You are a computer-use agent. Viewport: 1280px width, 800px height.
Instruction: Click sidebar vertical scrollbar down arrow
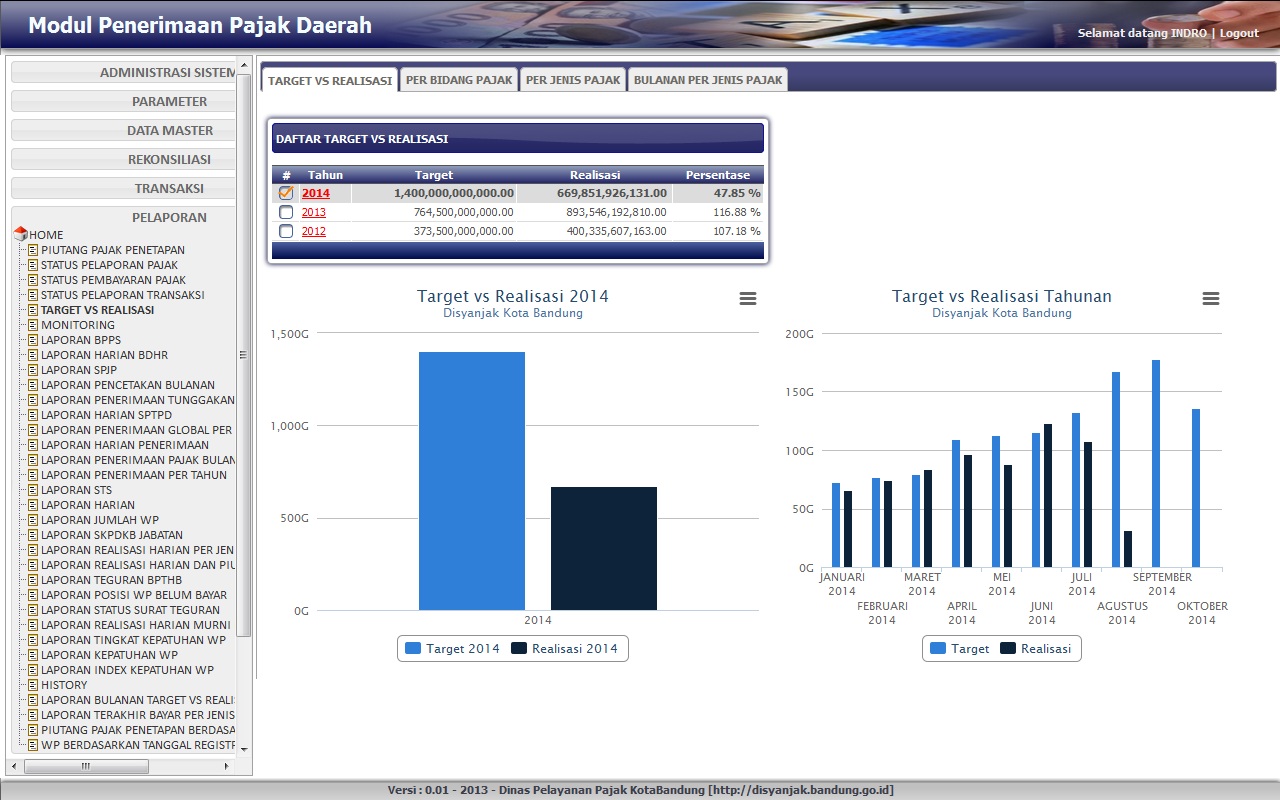pos(244,748)
